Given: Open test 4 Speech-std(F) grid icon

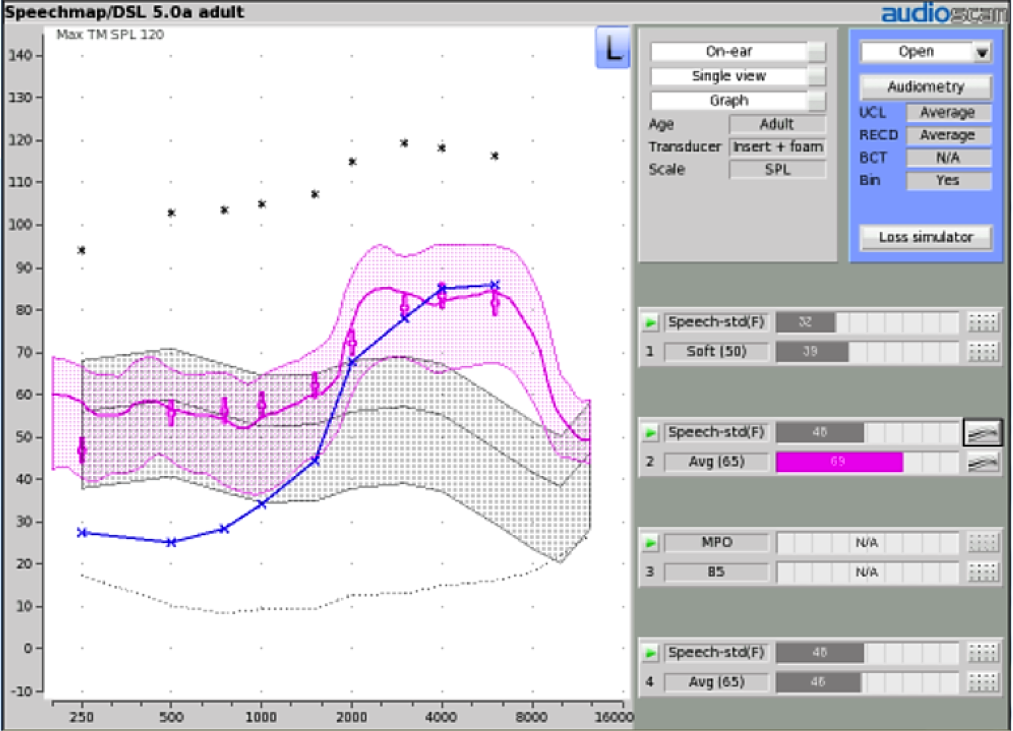Looking at the screenshot, I should (983, 653).
